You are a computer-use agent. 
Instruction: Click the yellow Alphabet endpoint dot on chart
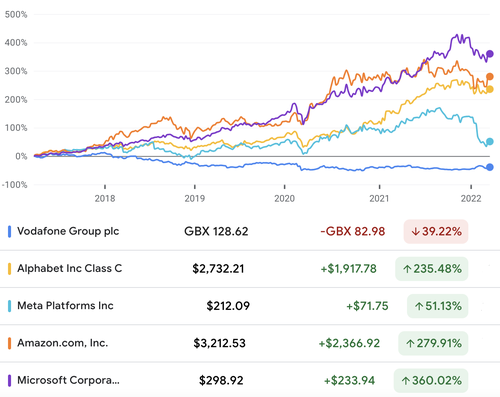point(490,89)
